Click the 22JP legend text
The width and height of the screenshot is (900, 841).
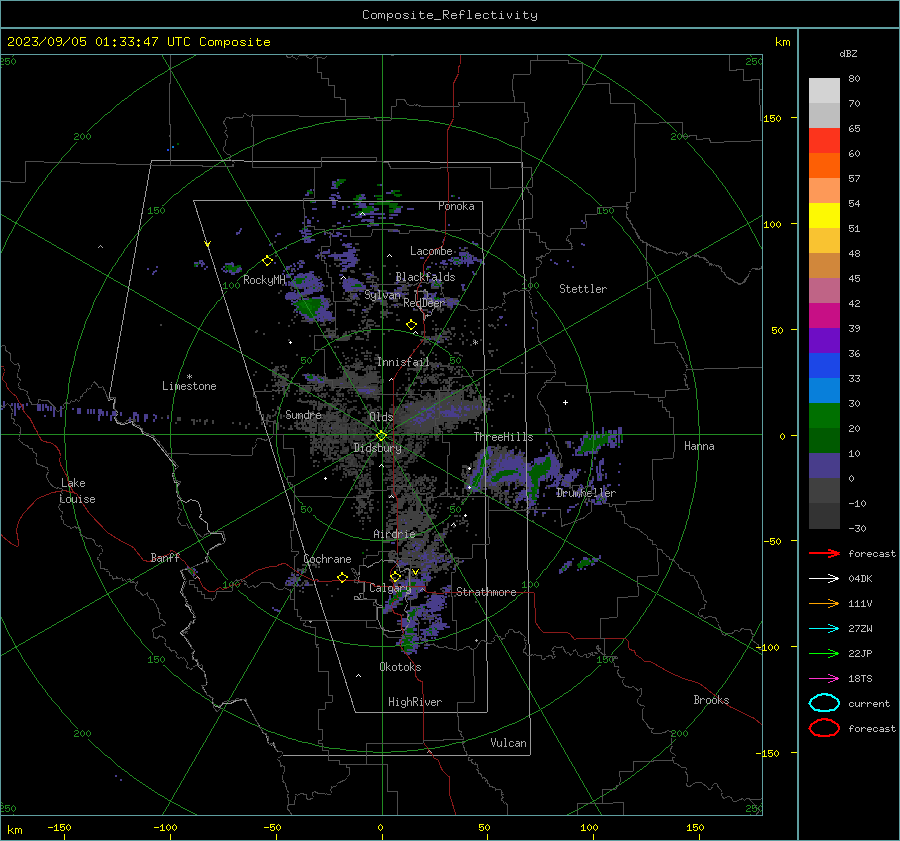tap(860, 653)
